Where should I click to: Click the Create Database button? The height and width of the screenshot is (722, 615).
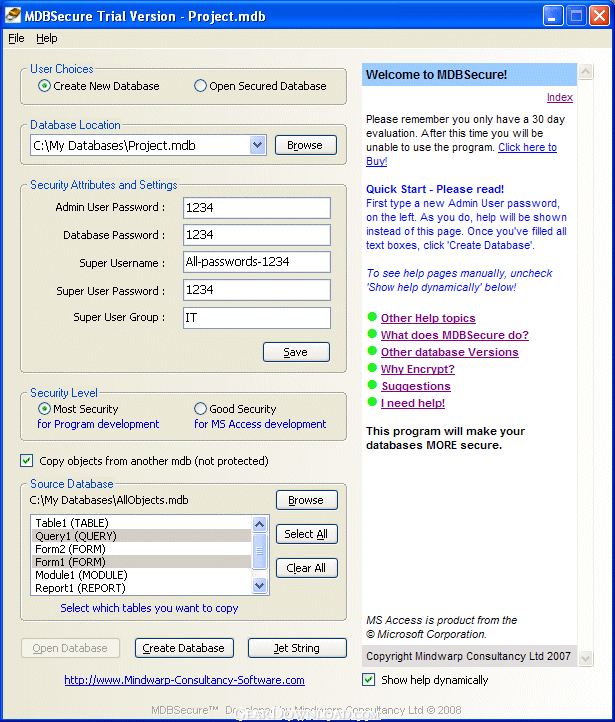184,648
